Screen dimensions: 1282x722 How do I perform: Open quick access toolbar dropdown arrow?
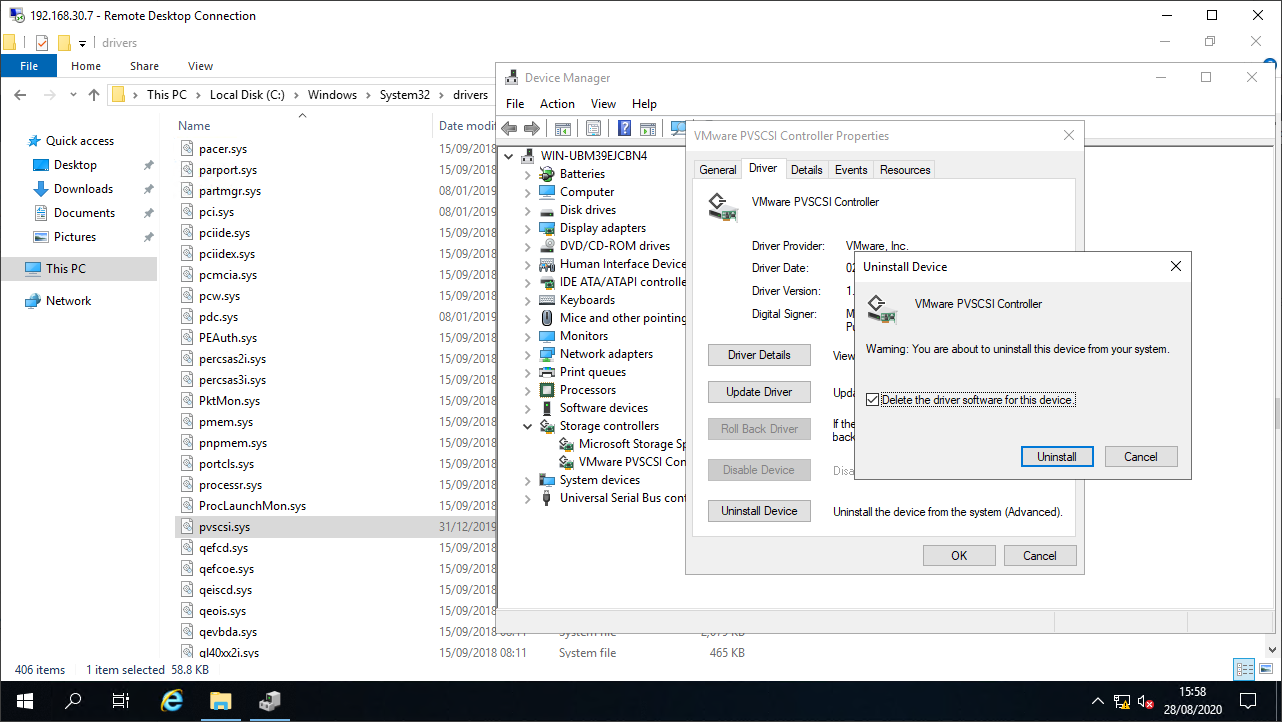(x=83, y=43)
